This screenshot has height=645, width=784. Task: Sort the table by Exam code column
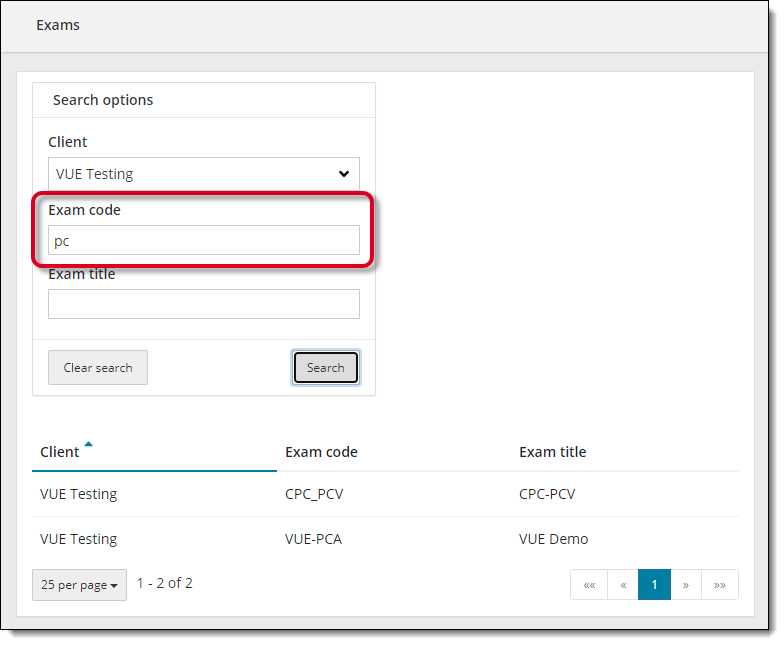click(321, 452)
